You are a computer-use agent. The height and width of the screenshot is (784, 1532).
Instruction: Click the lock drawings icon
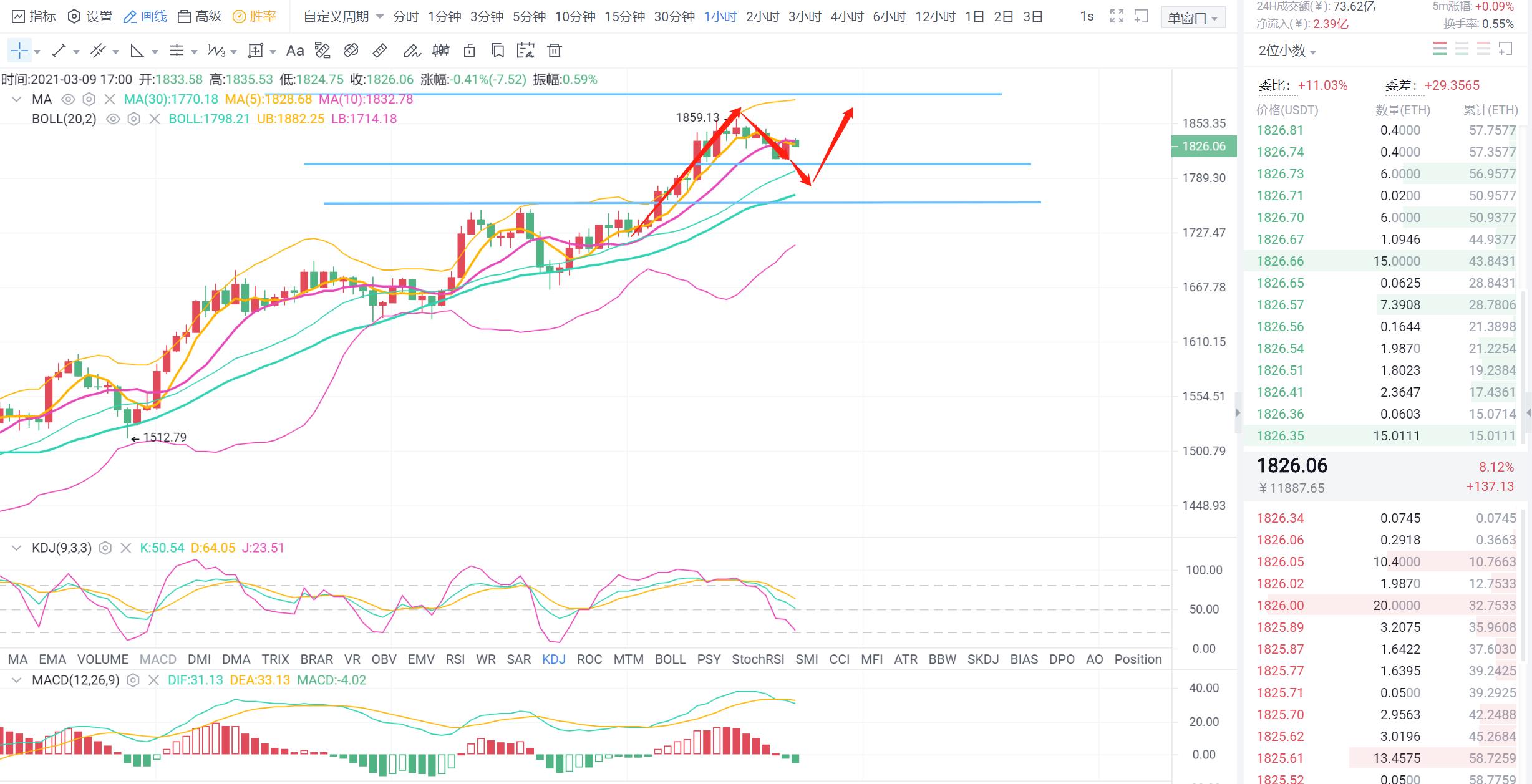[x=469, y=51]
